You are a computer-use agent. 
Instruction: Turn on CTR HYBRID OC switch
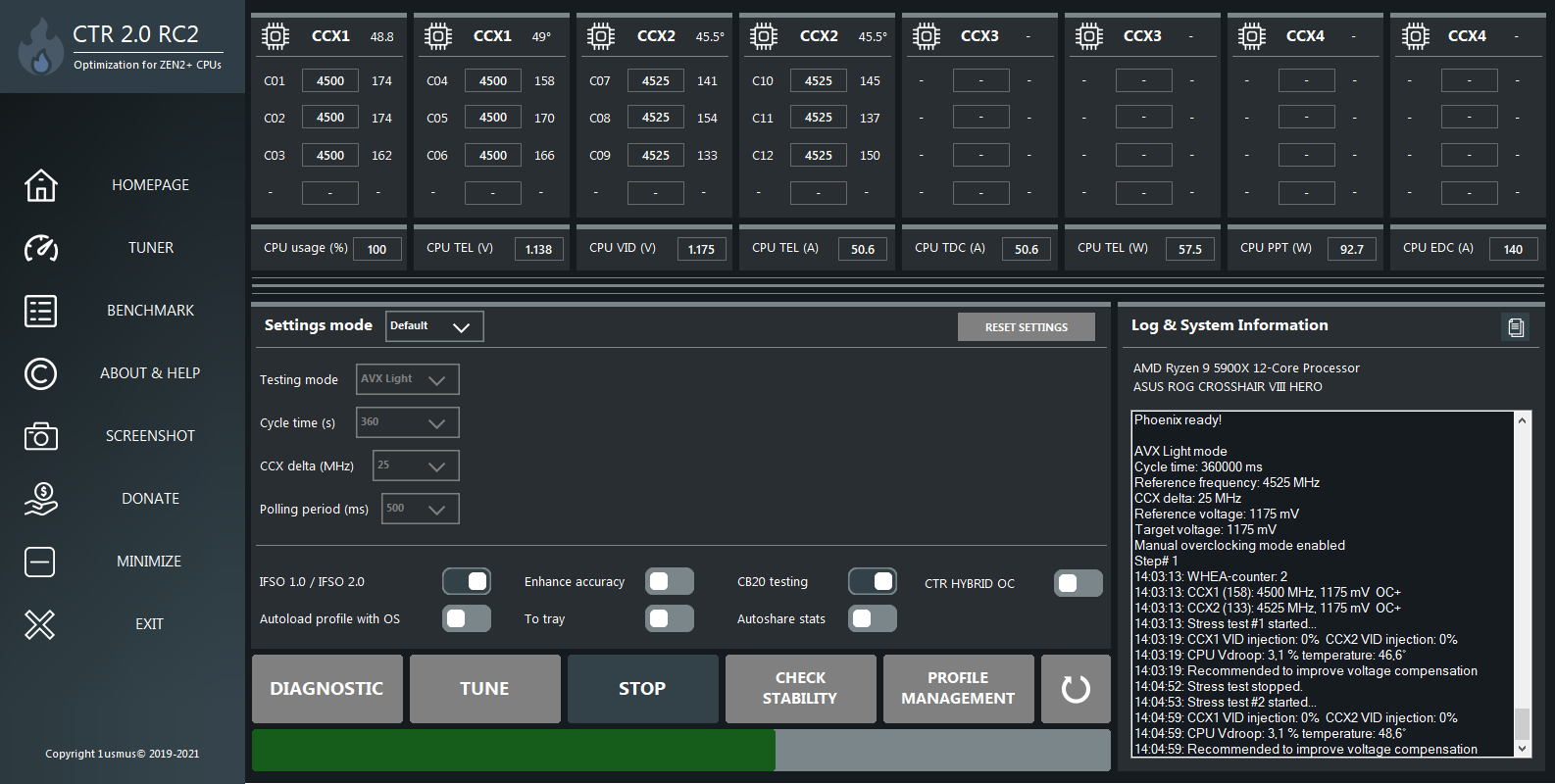point(1078,583)
